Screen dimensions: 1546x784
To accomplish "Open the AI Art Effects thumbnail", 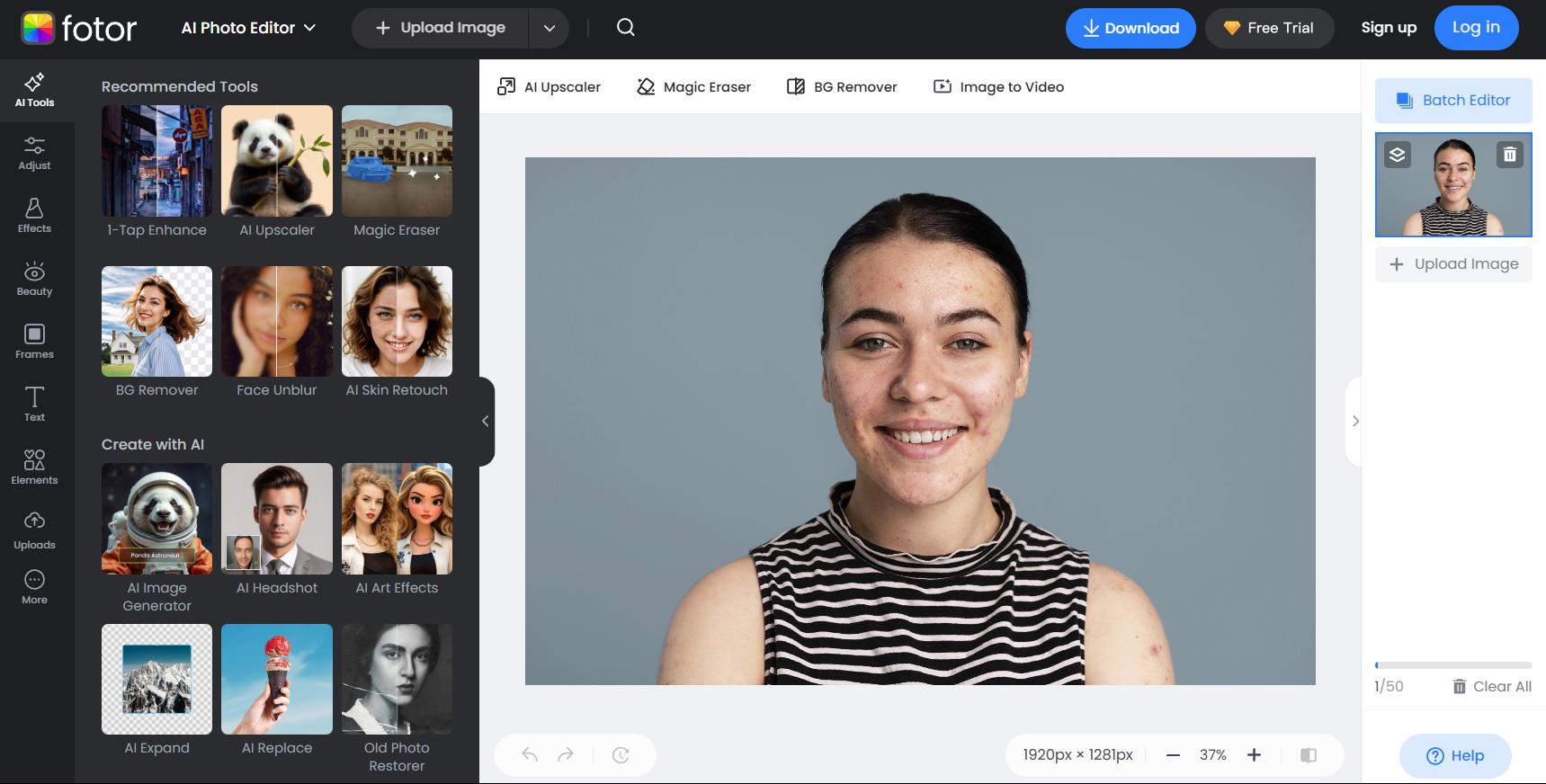I will coord(397,519).
